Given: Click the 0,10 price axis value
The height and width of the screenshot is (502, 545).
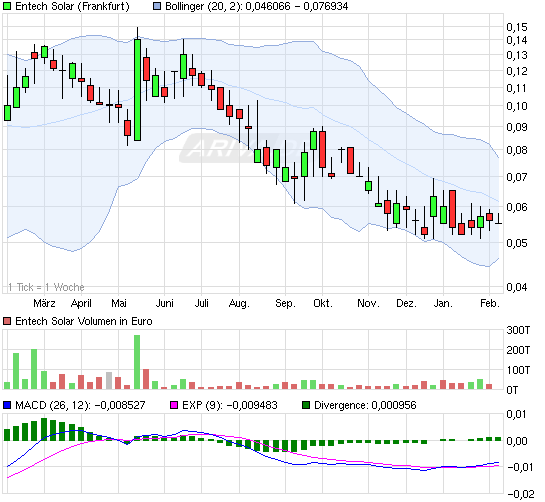Looking at the screenshot, I should coord(517,106).
